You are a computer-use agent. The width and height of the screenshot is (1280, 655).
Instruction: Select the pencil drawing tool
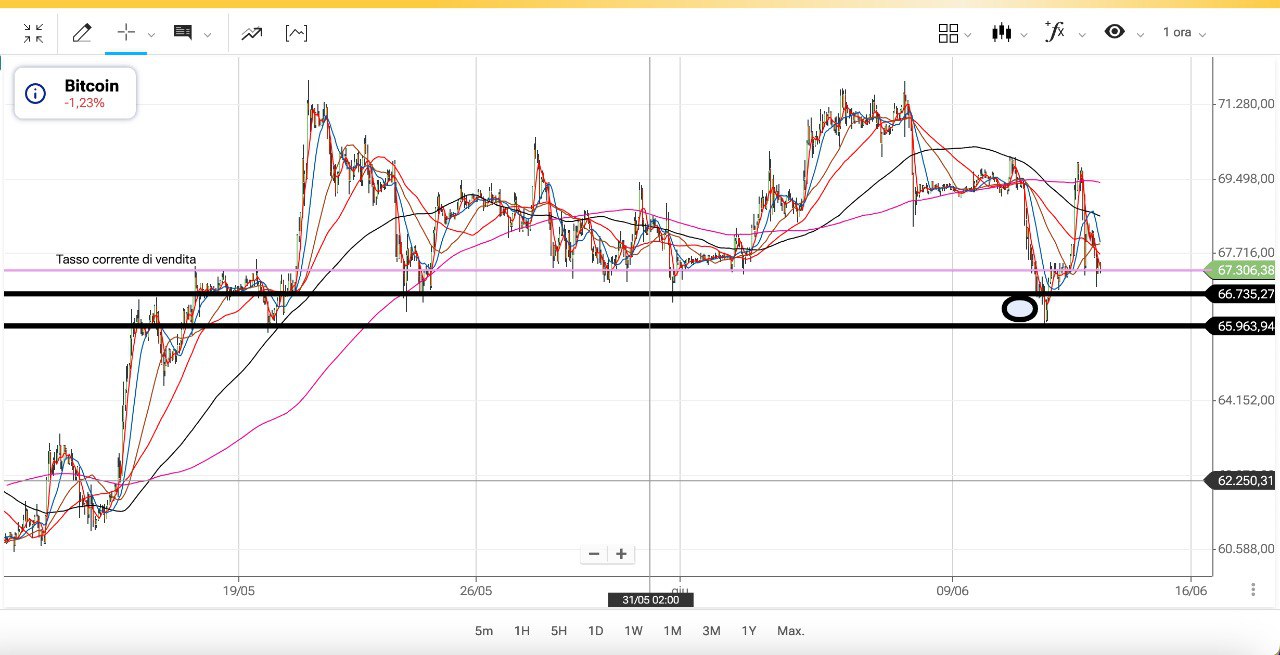82,33
